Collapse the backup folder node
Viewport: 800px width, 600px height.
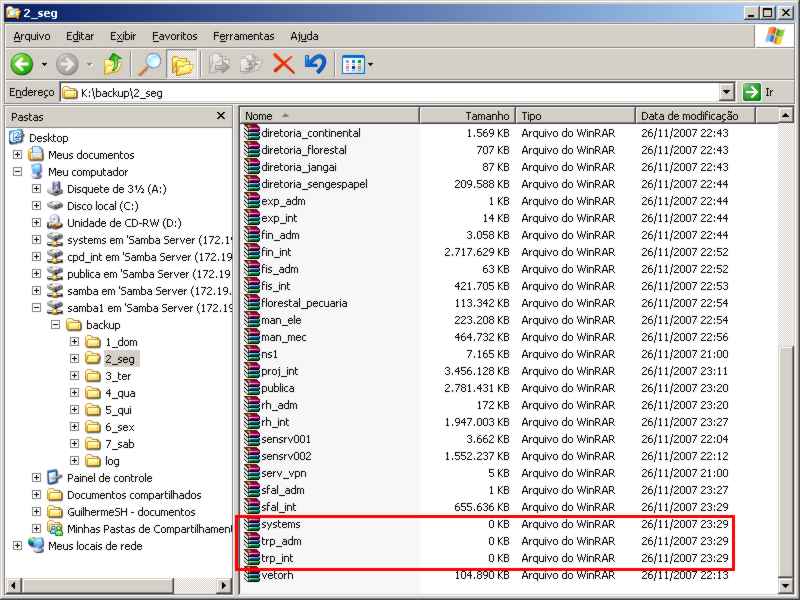tap(55, 324)
